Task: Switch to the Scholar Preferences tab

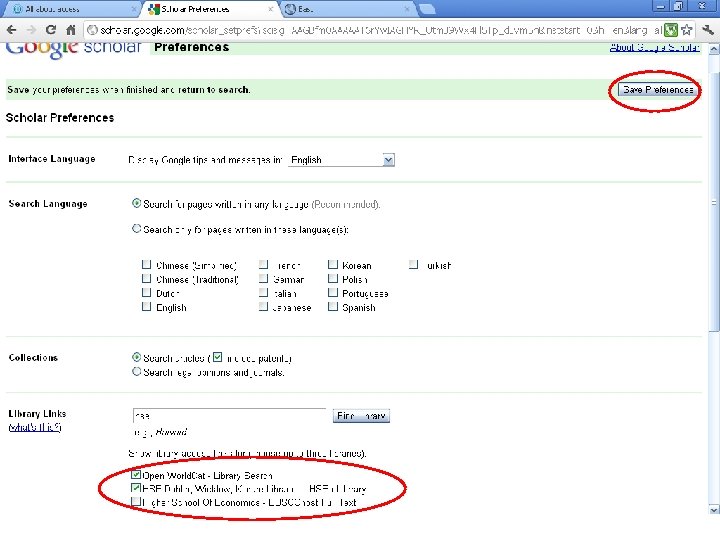Action: click(x=209, y=9)
